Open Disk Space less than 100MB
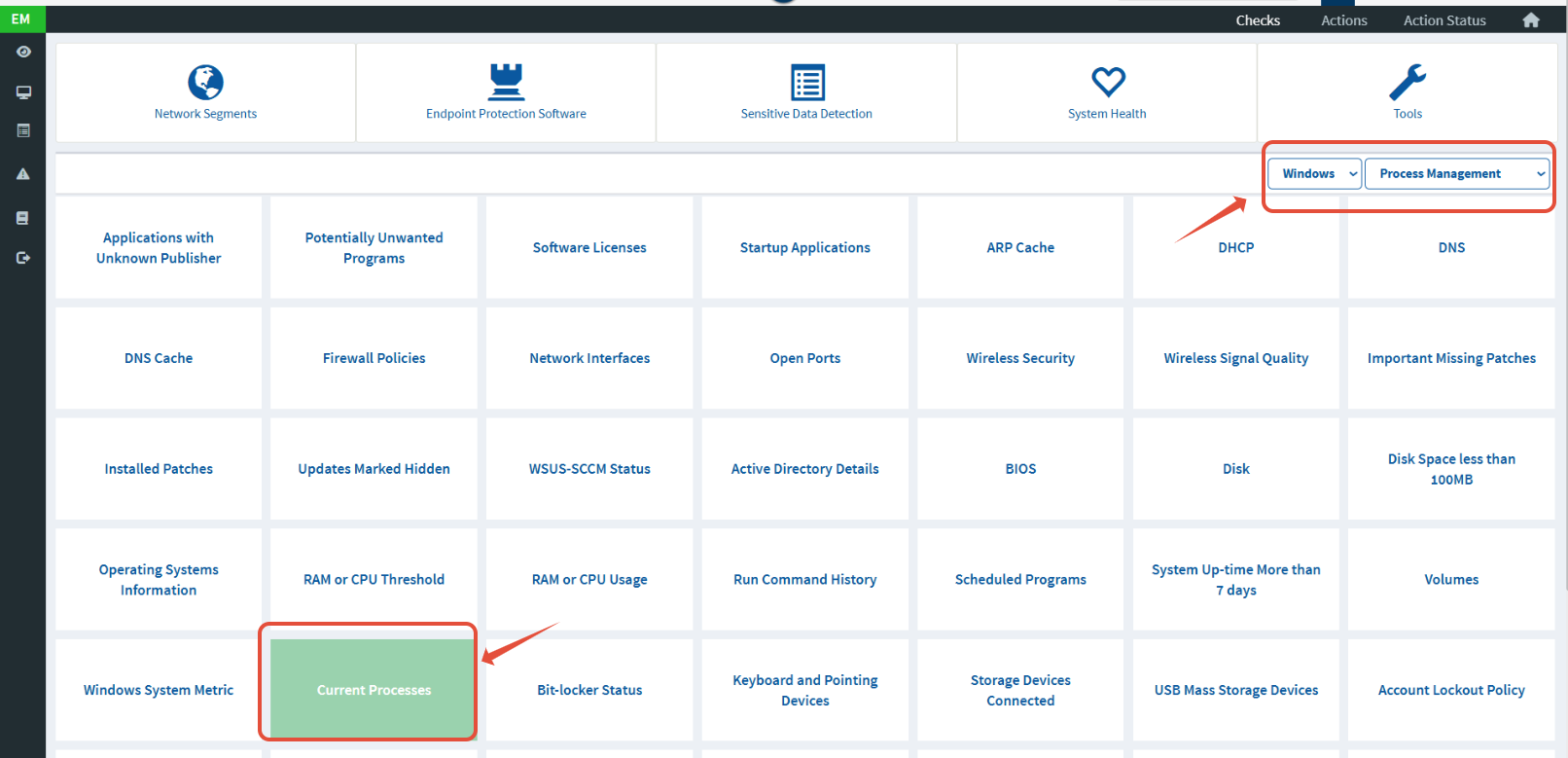 (x=1451, y=469)
